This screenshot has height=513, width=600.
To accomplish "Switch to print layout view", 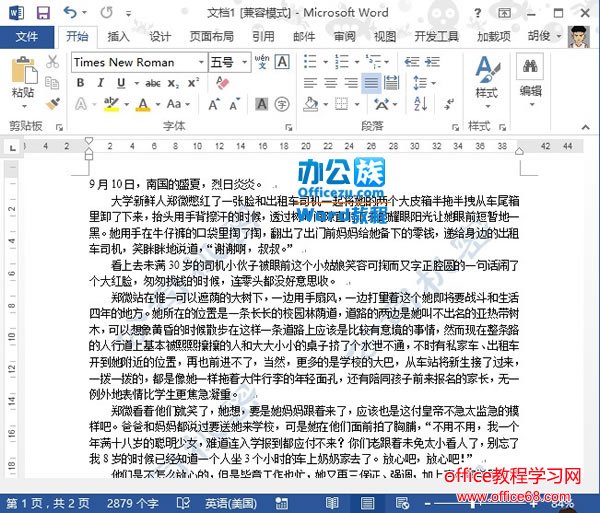I will 367,503.
